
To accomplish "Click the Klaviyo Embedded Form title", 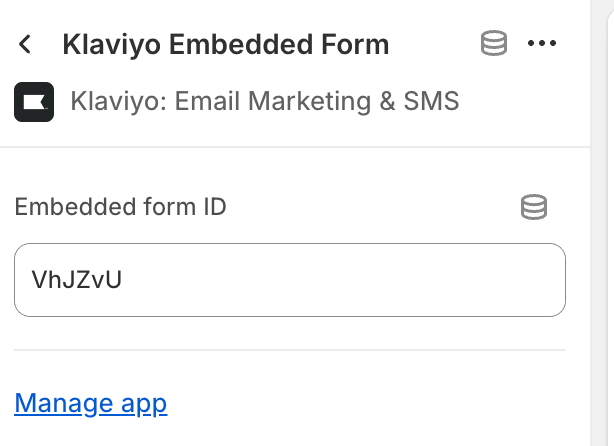I will click(225, 44).
